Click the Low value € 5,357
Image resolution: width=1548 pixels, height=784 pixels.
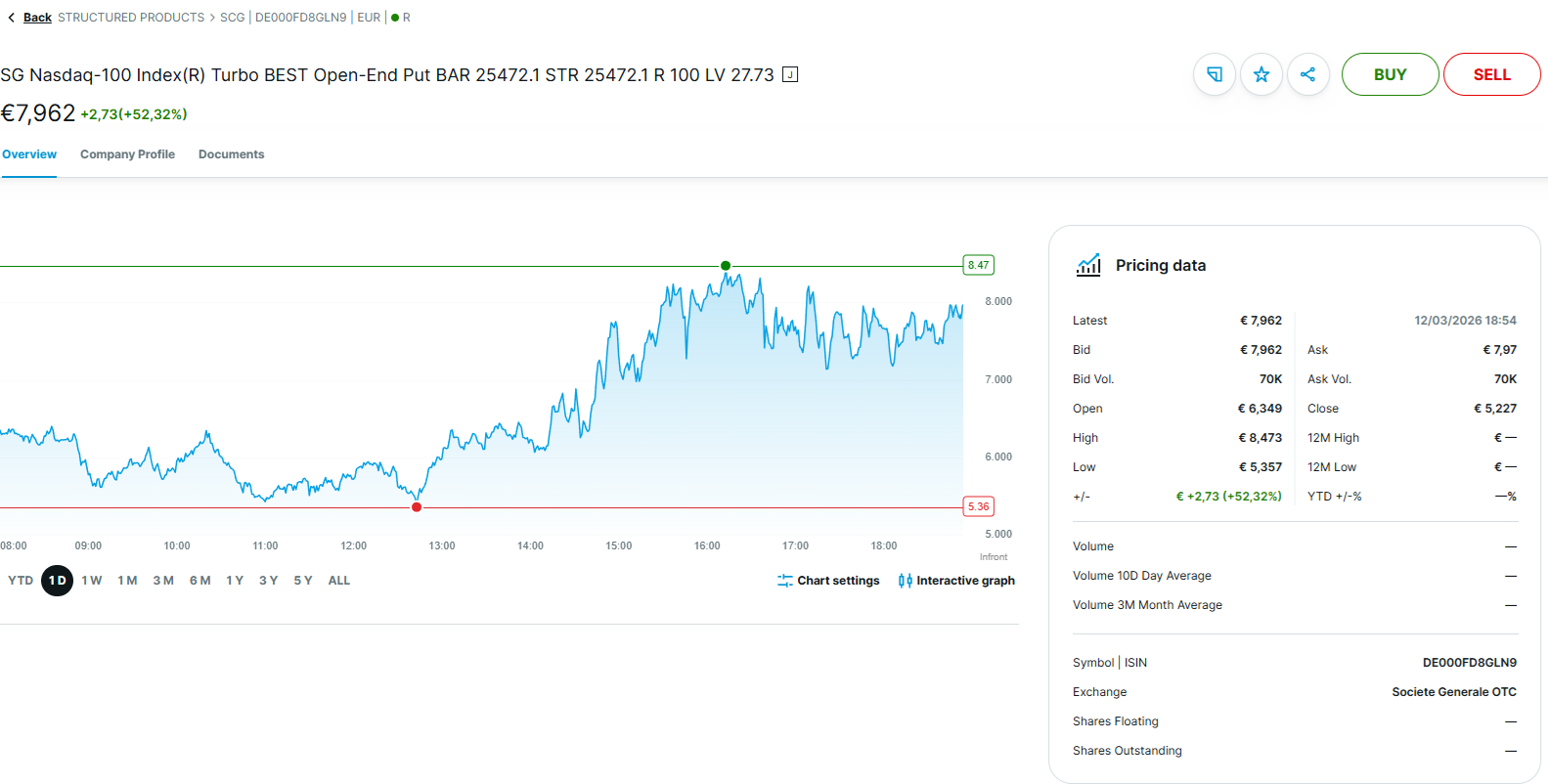click(1260, 467)
